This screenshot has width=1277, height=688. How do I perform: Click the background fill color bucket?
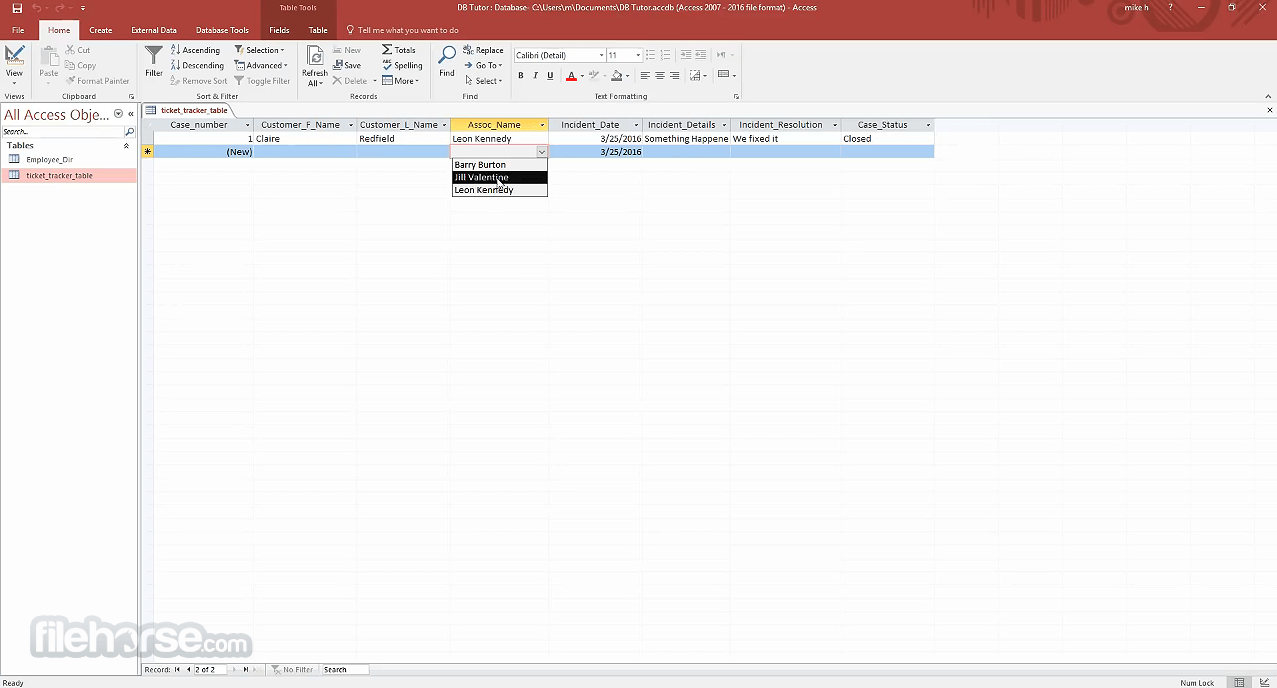[x=616, y=75]
